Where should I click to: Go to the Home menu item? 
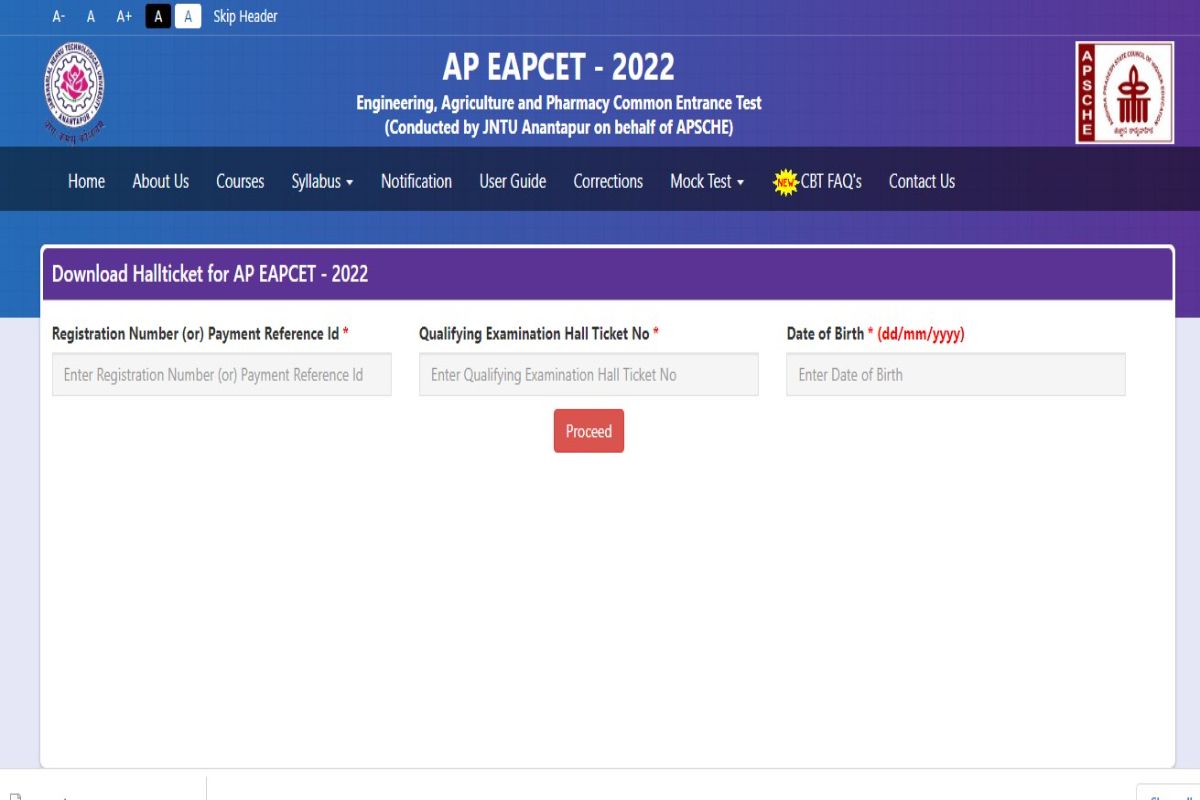click(x=86, y=181)
